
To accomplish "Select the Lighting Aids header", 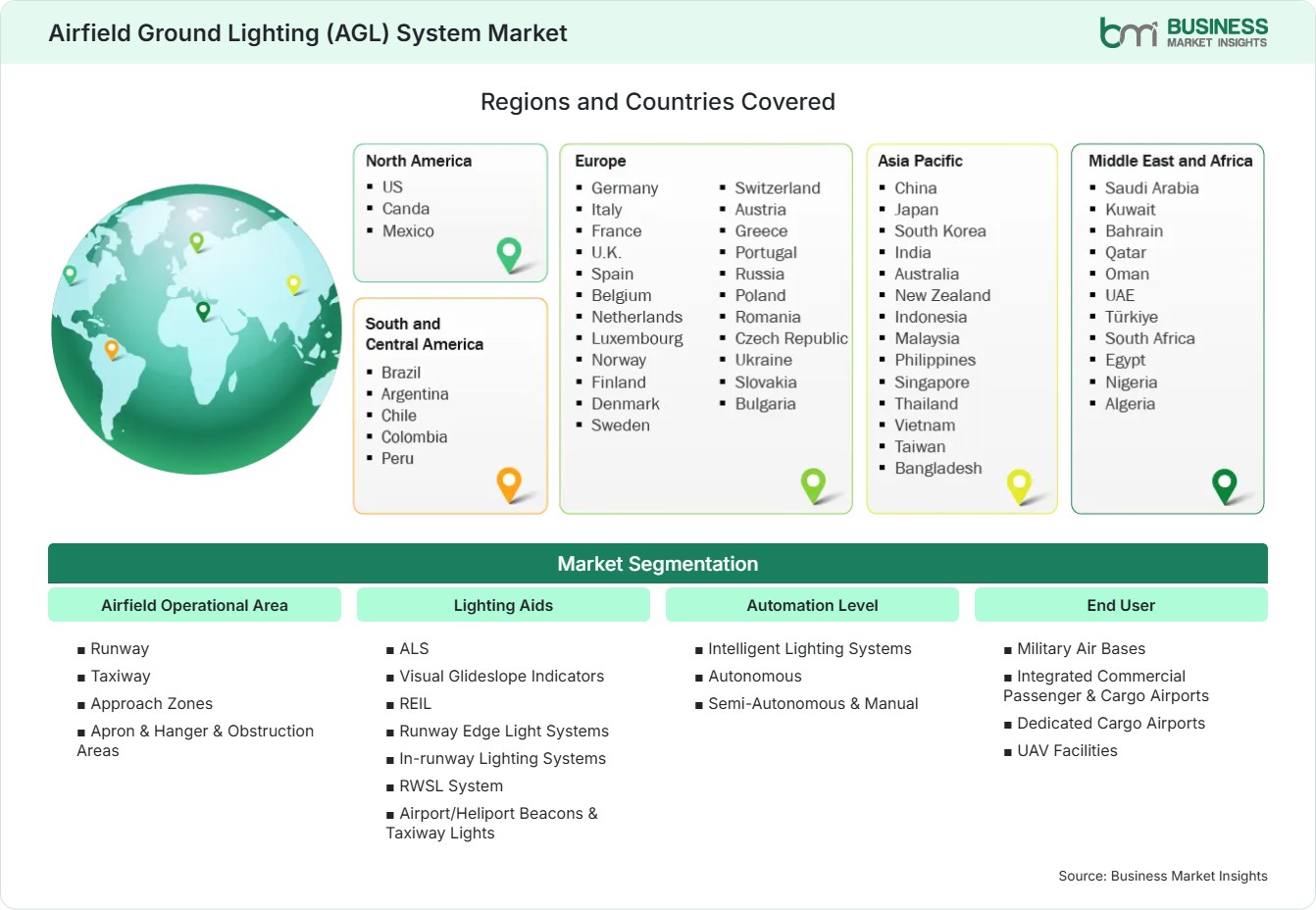I will click(x=503, y=605).
